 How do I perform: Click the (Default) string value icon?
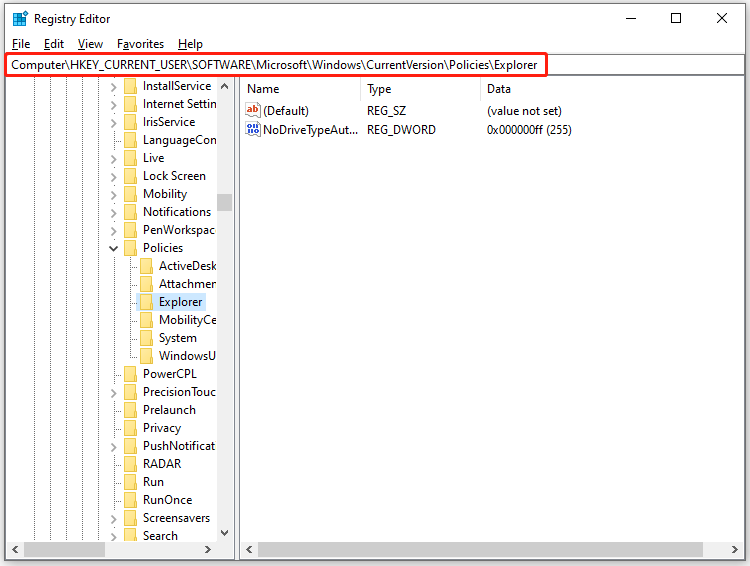pyautogui.click(x=253, y=111)
